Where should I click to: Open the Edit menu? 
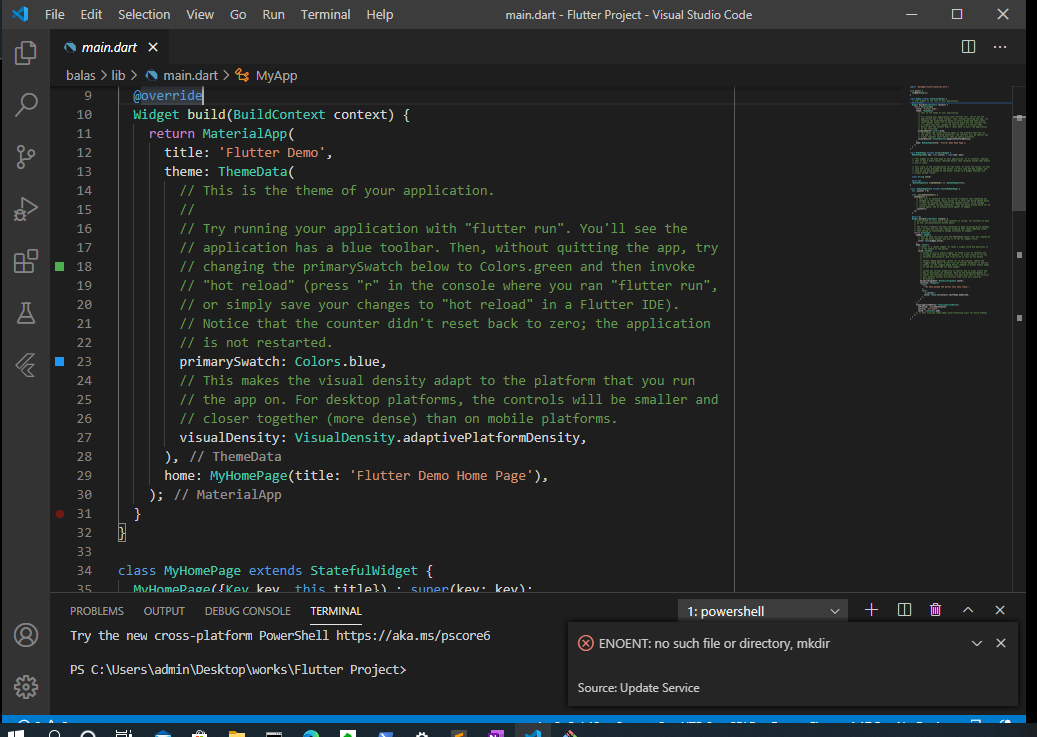coord(91,14)
